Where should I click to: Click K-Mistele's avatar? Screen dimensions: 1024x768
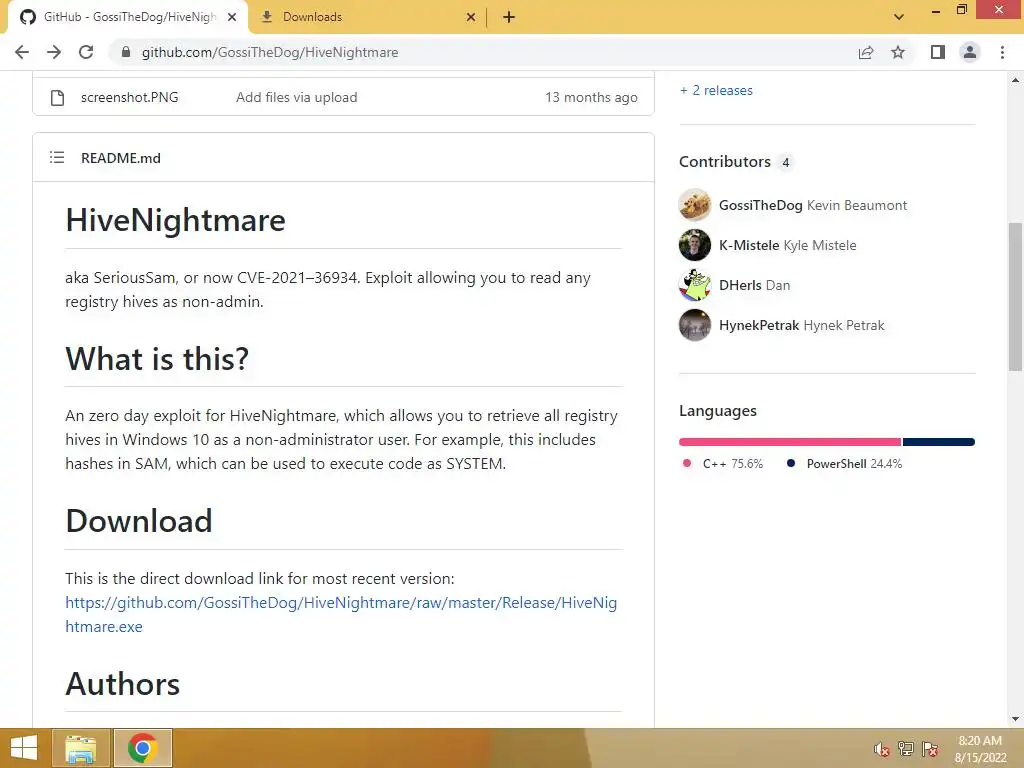(x=695, y=245)
